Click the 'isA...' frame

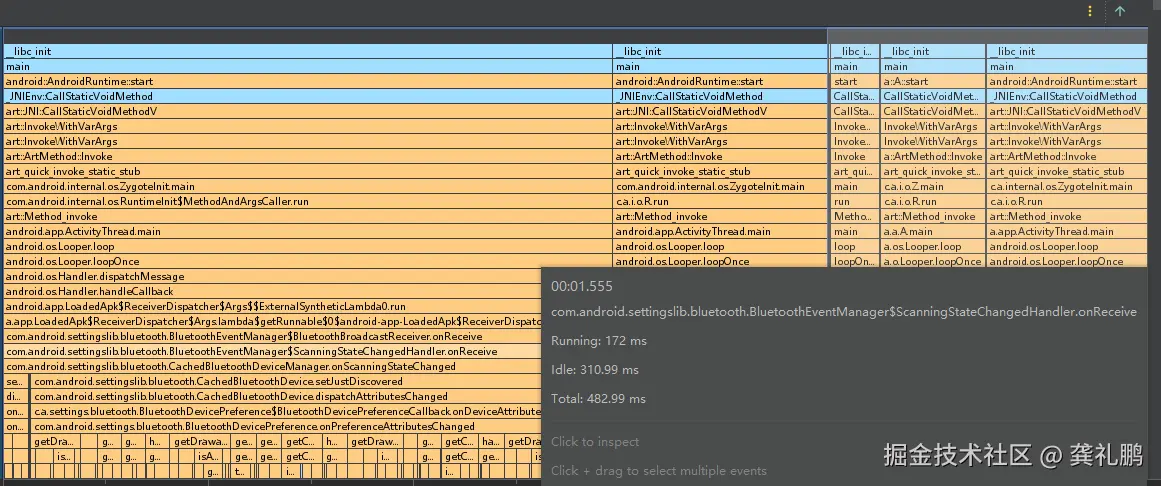(209, 456)
